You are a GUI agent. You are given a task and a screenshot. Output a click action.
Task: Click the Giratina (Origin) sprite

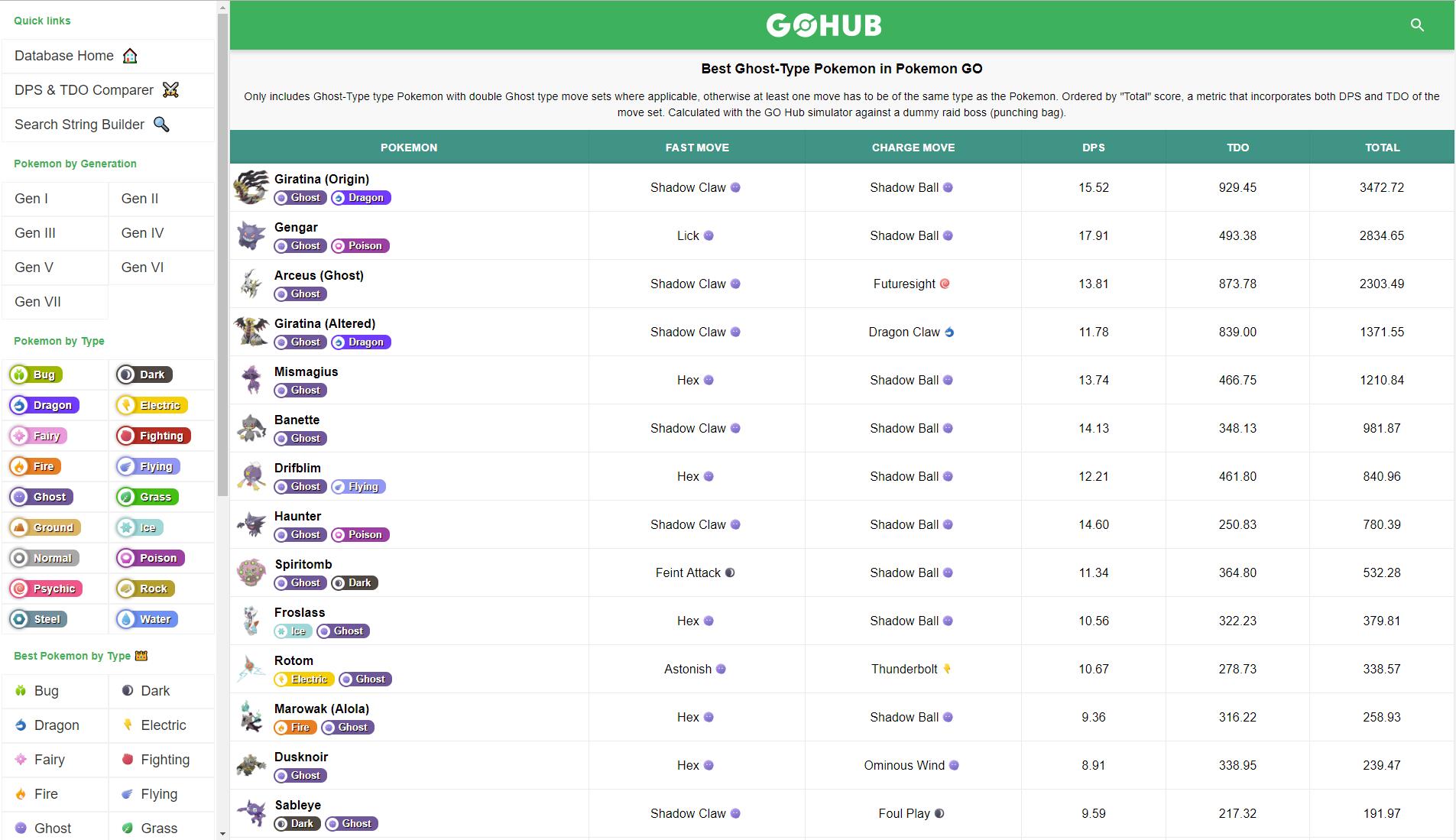coord(251,187)
